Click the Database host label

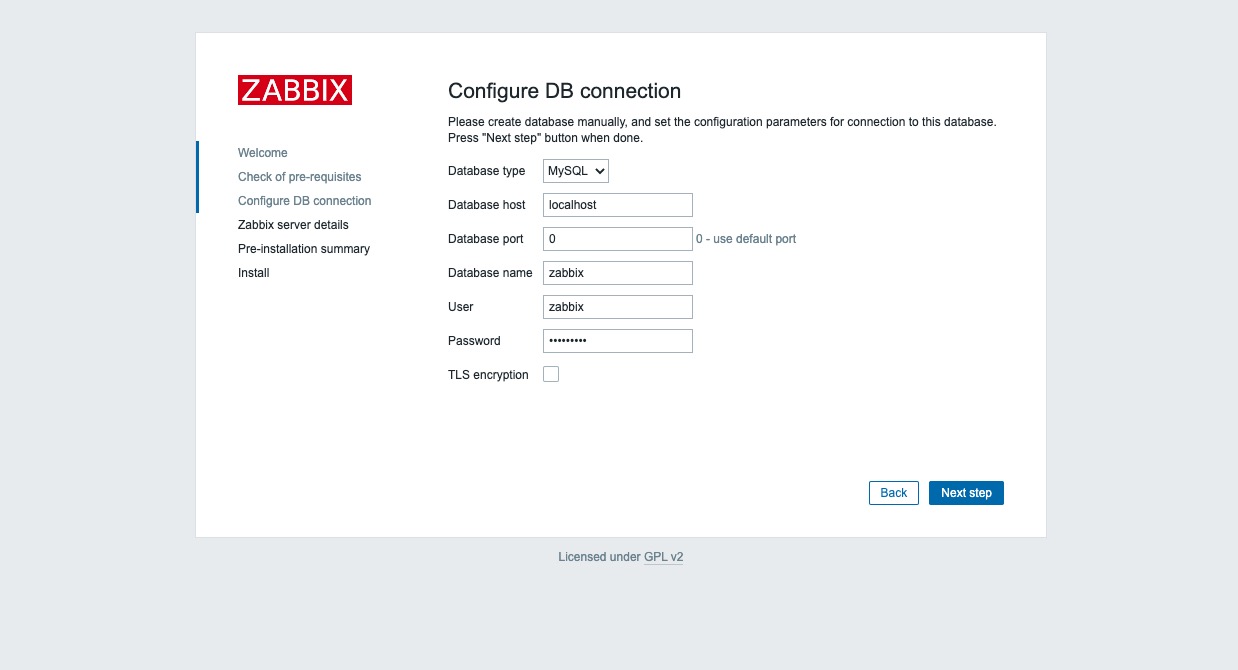pos(487,205)
